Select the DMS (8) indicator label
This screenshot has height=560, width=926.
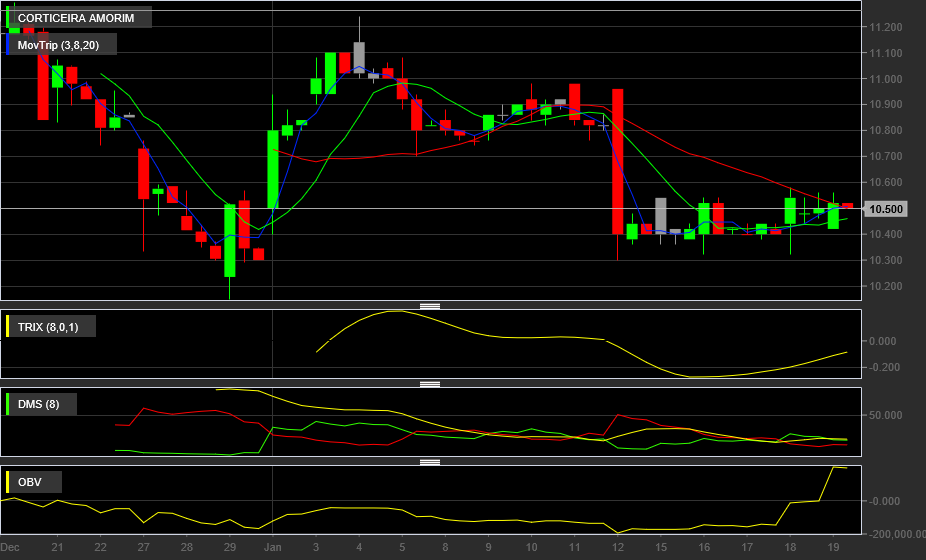point(41,404)
